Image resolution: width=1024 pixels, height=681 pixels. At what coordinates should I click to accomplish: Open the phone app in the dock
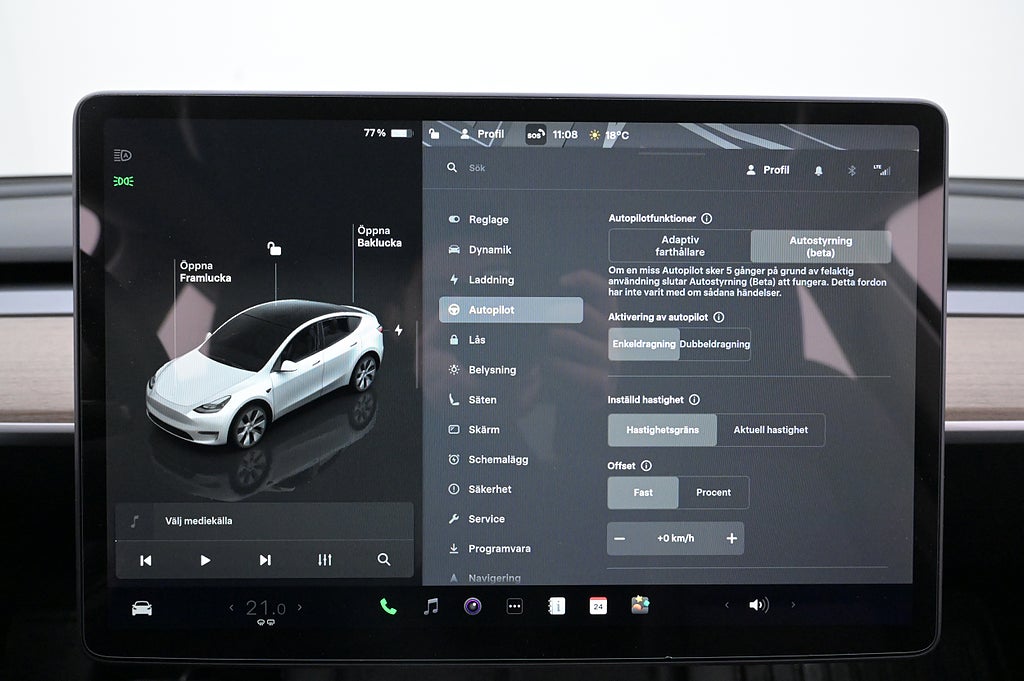(388, 606)
